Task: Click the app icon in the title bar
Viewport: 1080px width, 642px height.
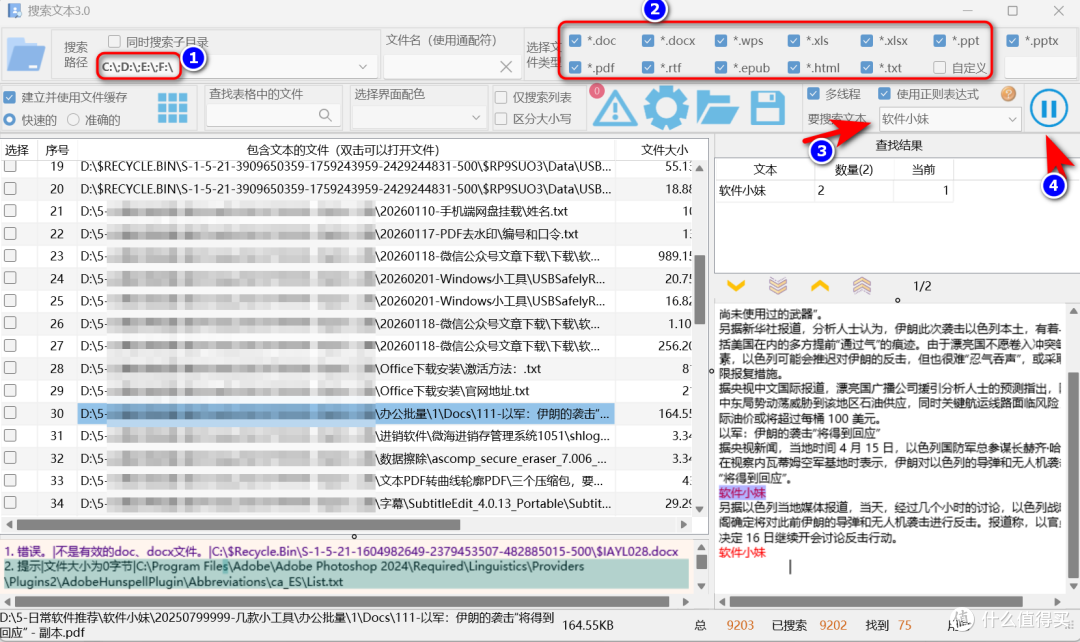Action: [14, 10]
